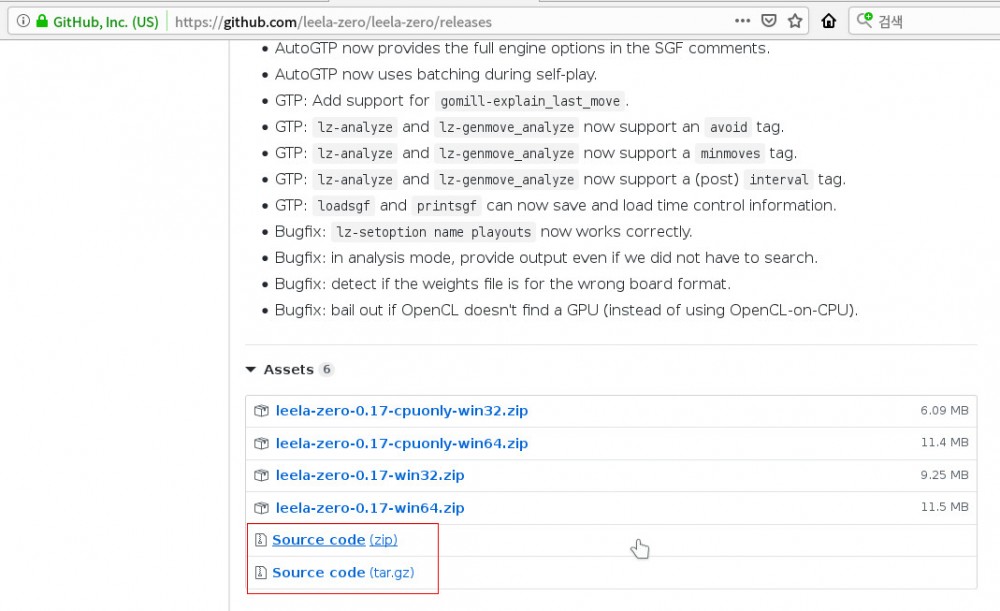Viewport: 1000px width, 611px height.
Task: Click the search magnifier icon in search box
Action: click(864, 20)
